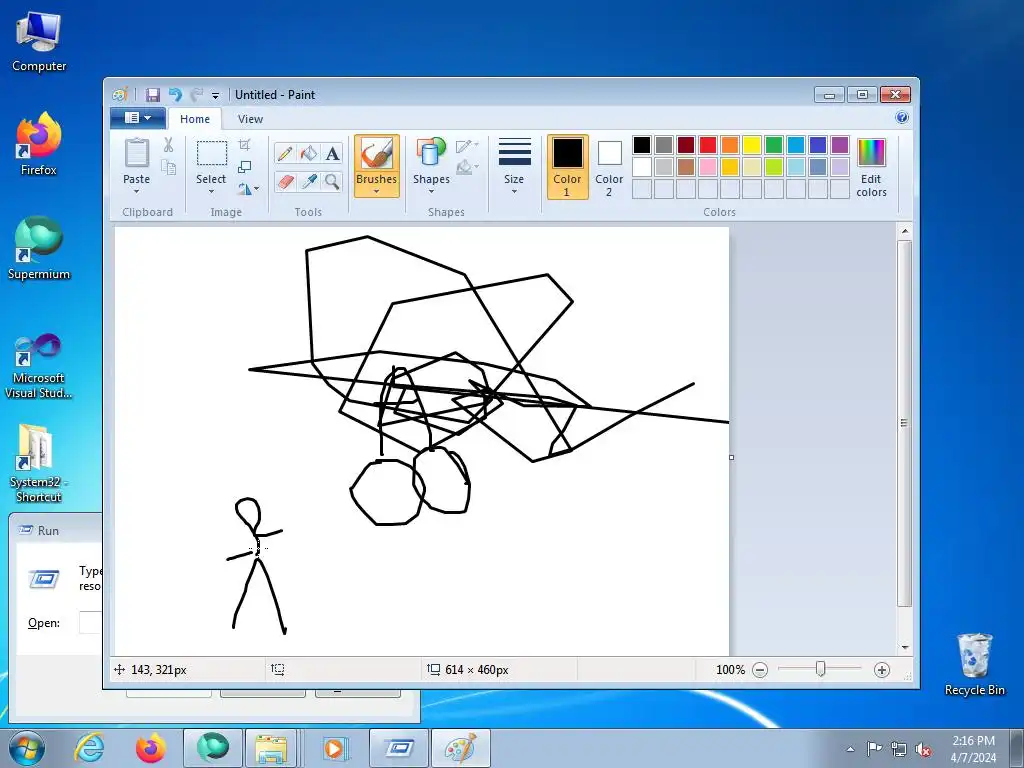
Task: Select the Color picker eyedropper tool
Action: 308,181
